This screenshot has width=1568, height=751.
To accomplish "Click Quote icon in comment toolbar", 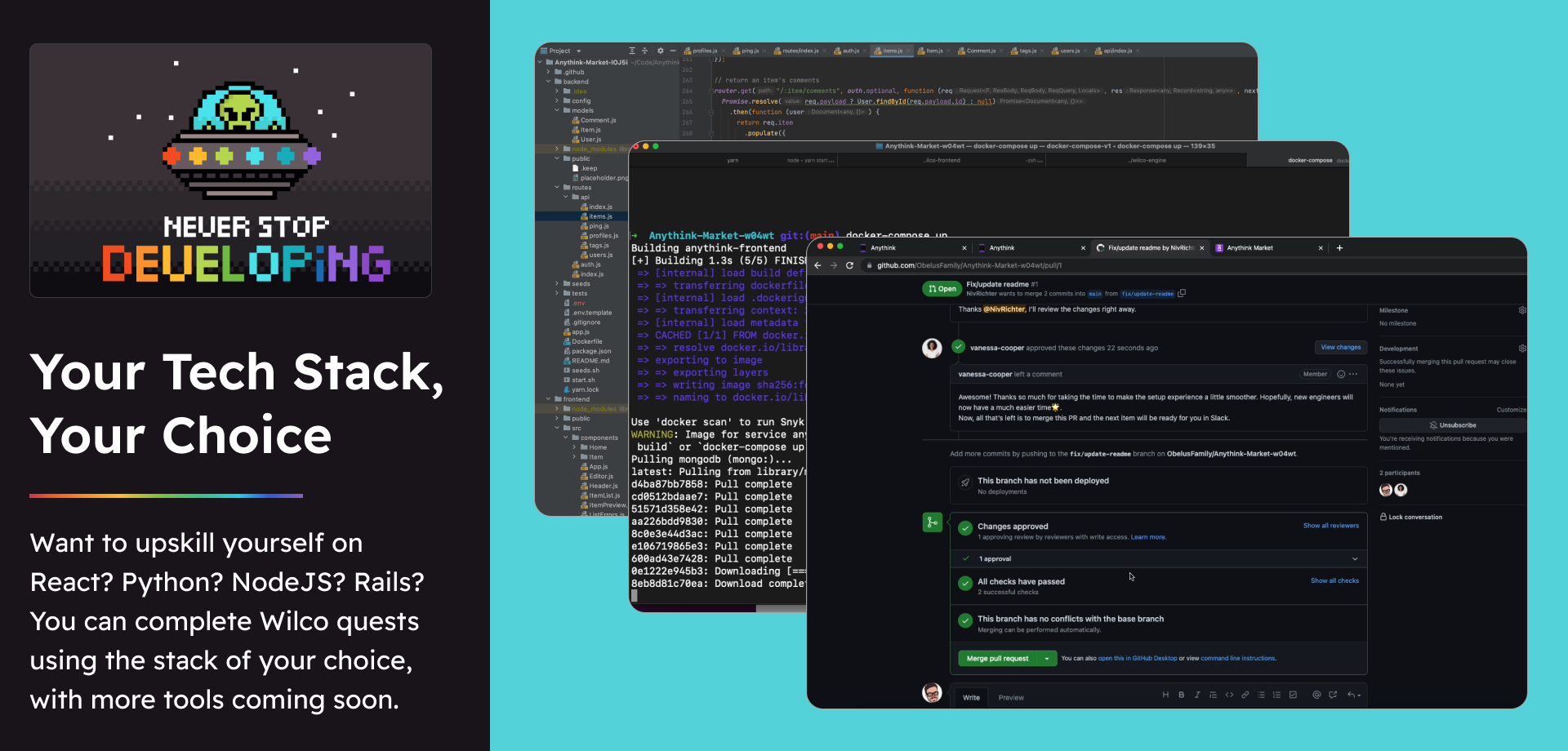I will coord(1213,695).
